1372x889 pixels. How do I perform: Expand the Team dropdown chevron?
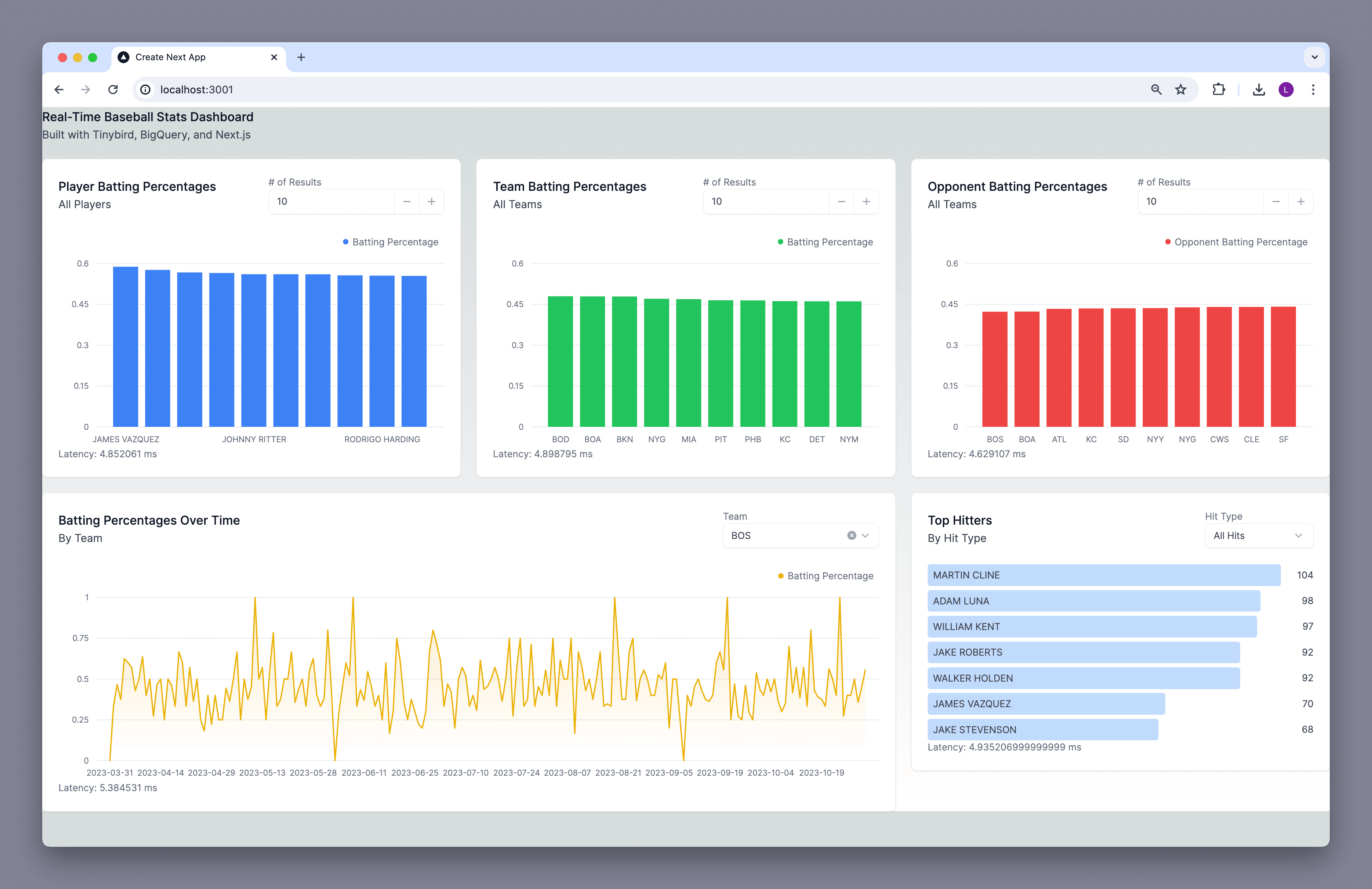[865, 535]
